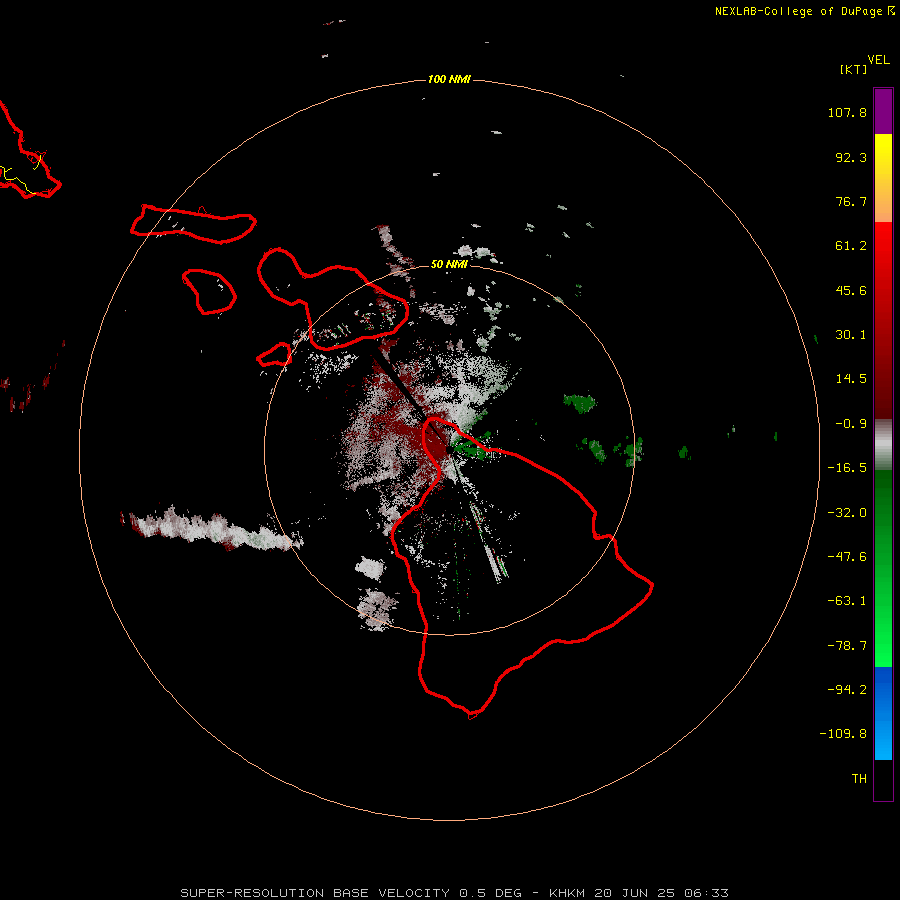Click the NEXLAB-College of DuPage watermark text
900x900 pixels.
point(805,11)
